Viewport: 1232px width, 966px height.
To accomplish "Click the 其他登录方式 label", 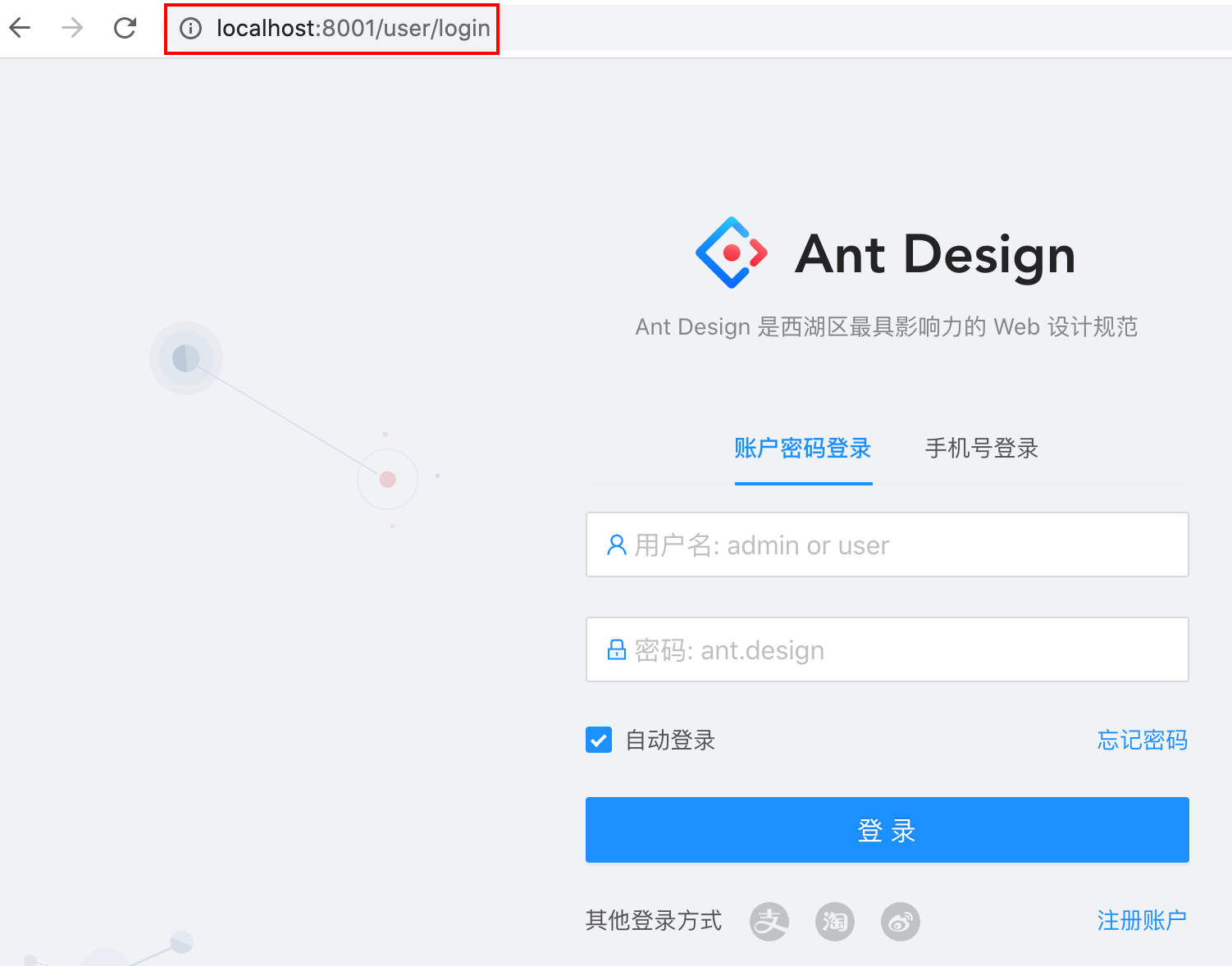I will click(654, 920).
